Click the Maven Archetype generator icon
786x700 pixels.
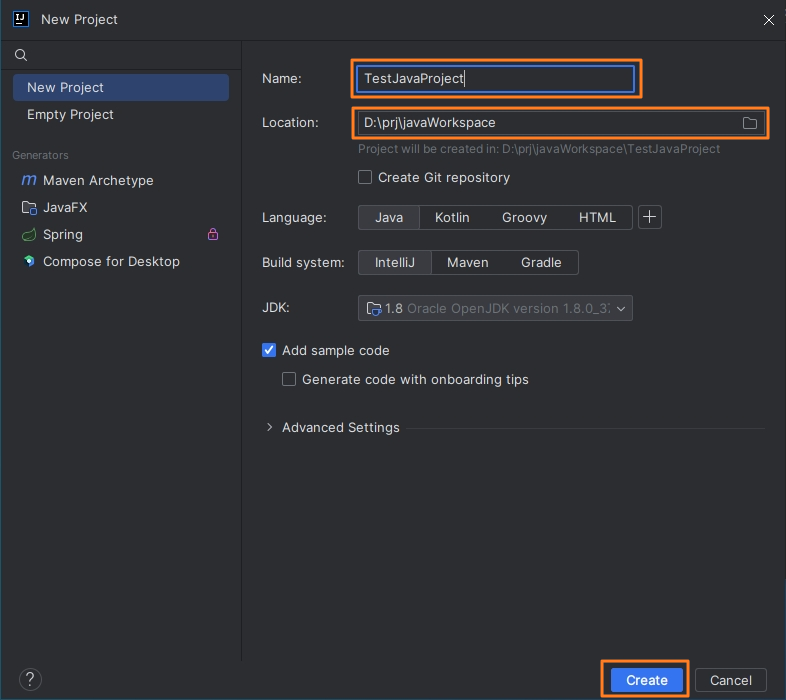click(29, 180)
